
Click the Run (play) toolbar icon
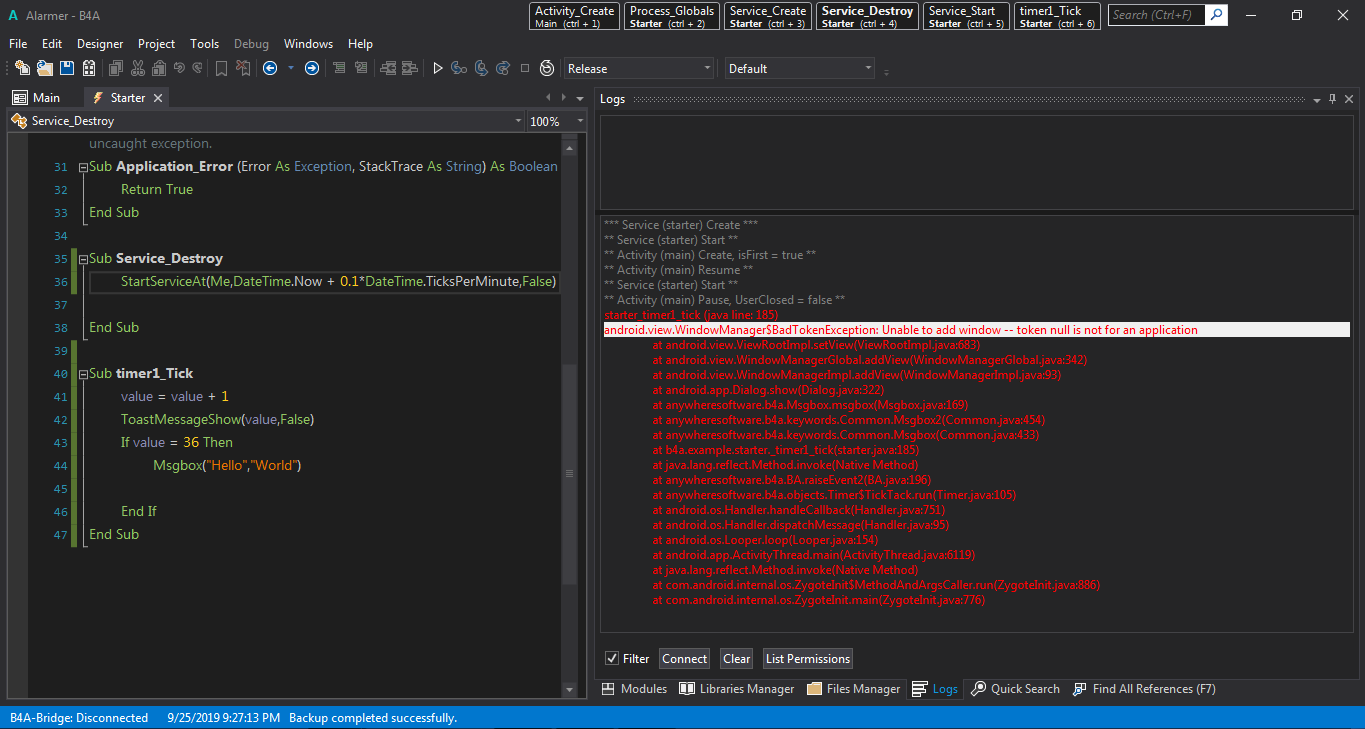[437, 68]
